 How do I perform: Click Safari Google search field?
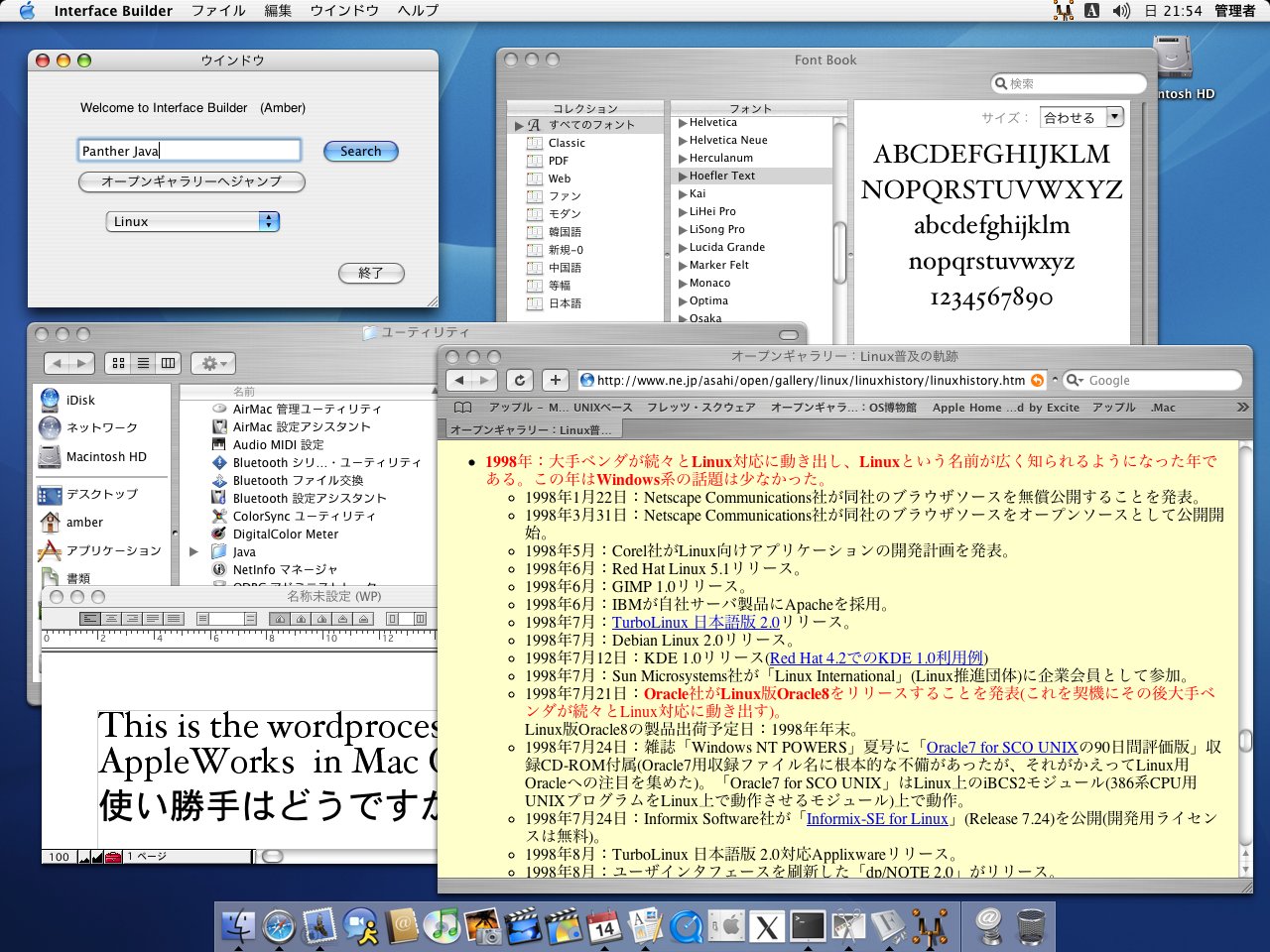tap(1152, 381)
